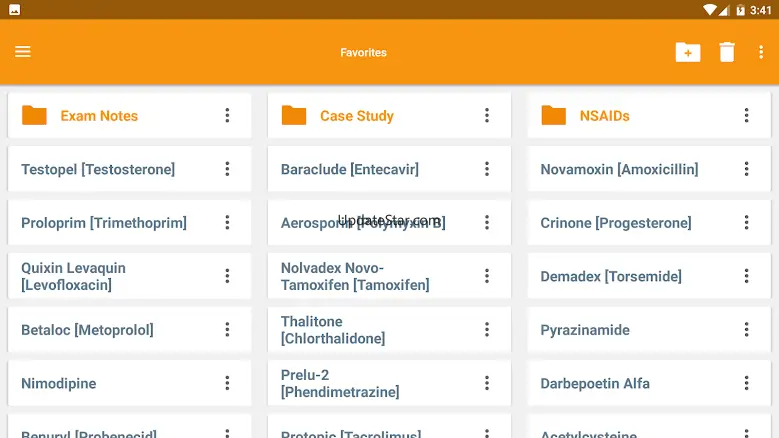Open the Exam Notes folder icon
Image resolution: width=779 pixels, height=438 pixels.
34,115
